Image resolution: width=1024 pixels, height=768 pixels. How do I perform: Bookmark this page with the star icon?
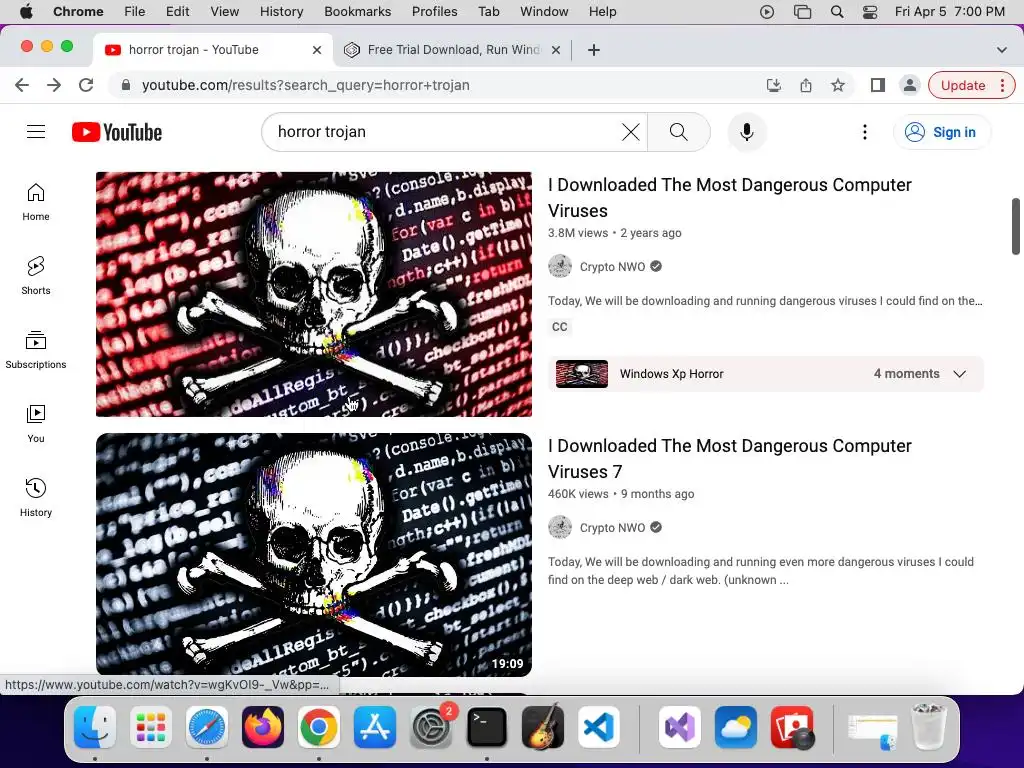(x=838, y=85)
